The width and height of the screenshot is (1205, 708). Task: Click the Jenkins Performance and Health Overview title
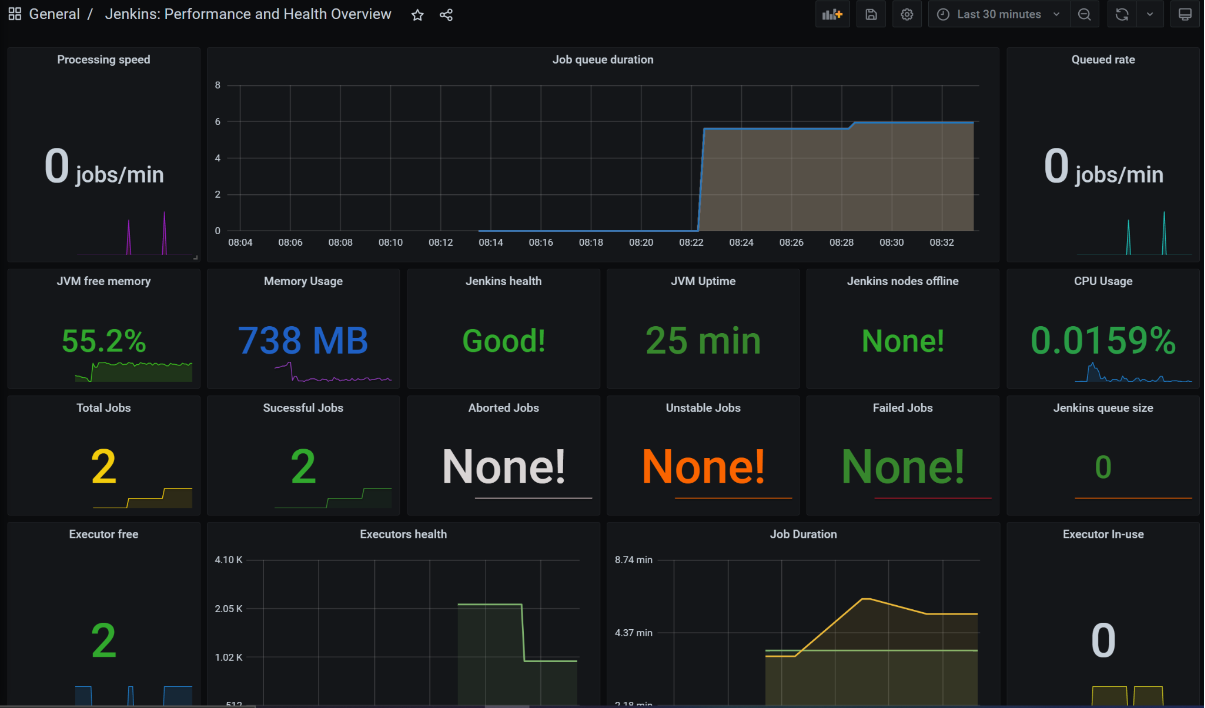point(250,13)
